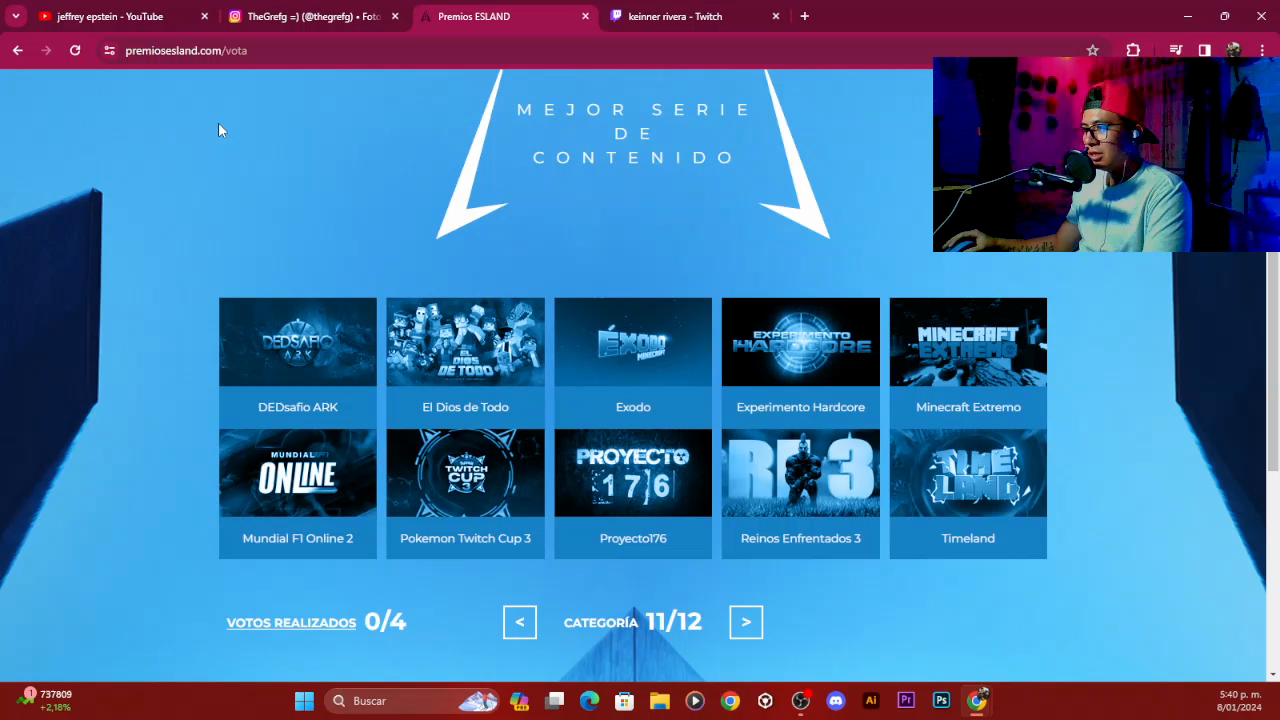Launch Adobe Premiere Pro from the taskbar
The image size is (1280, 720).
point(906,701)
